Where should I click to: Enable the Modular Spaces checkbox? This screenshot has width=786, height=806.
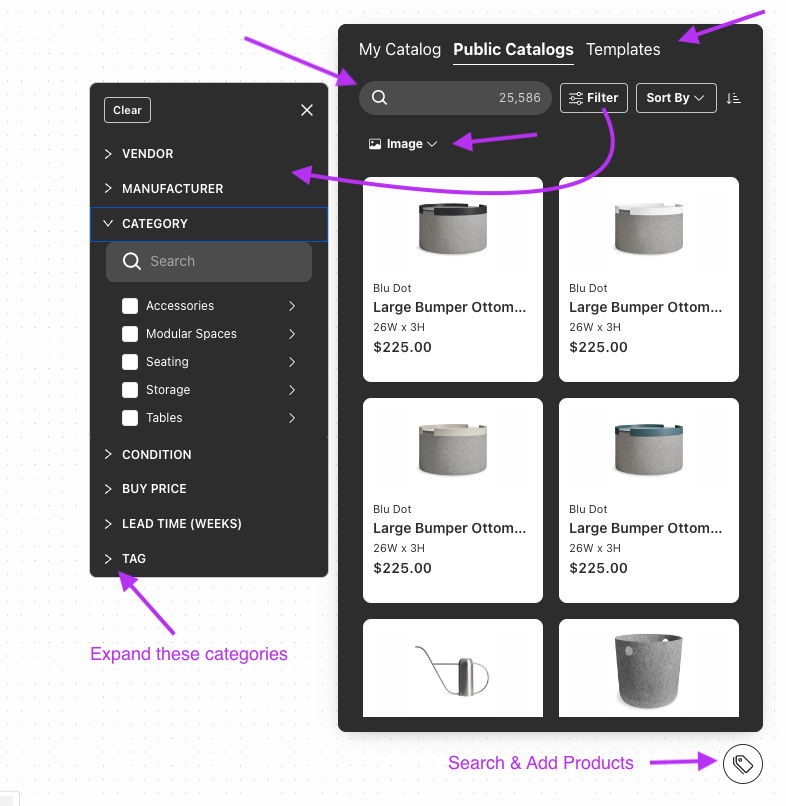(x=130, y=334)
